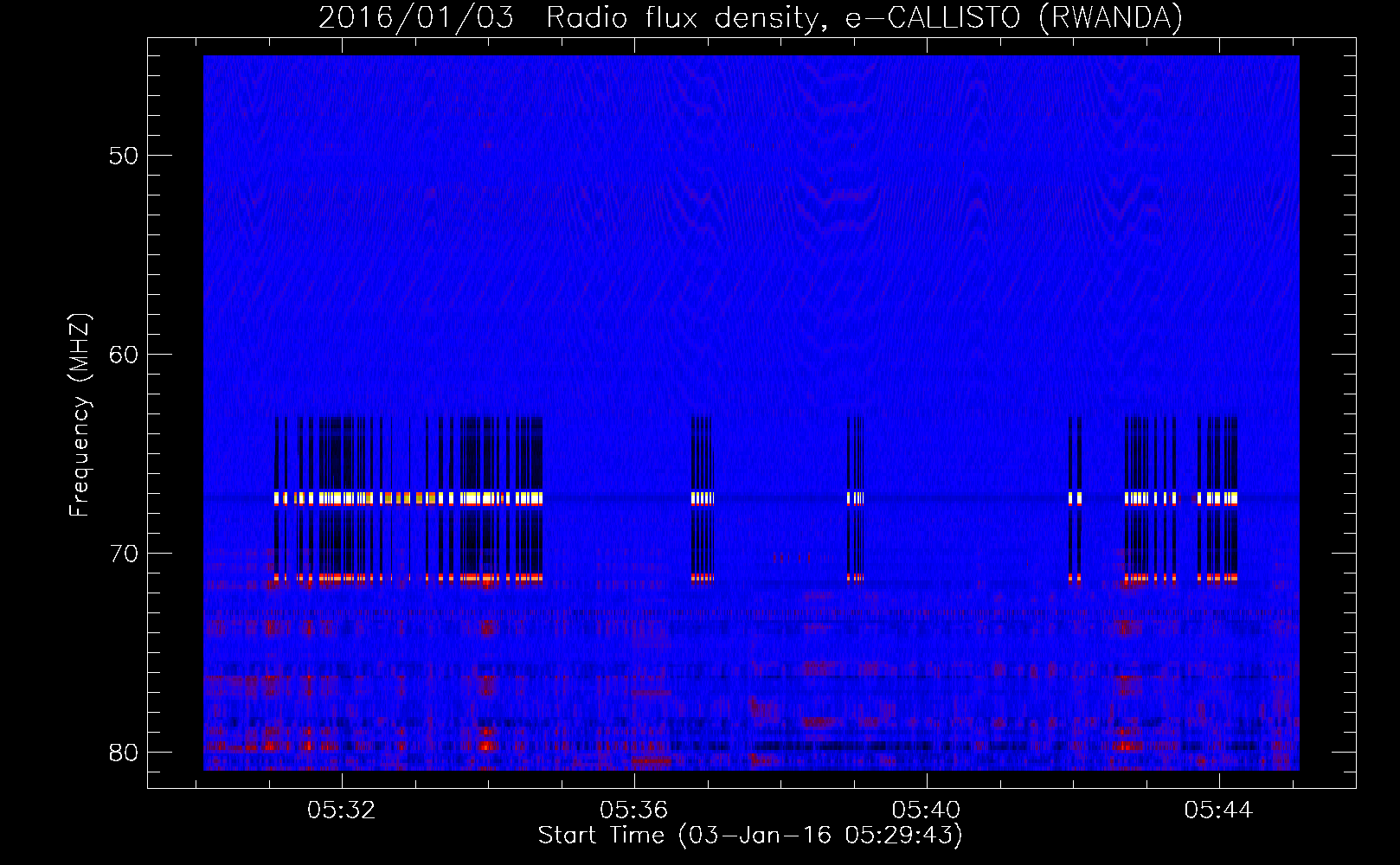Click the Start Time axis label
This screenshot has height=865, width=1400.
pyautogui.click(x=750, y=835)
